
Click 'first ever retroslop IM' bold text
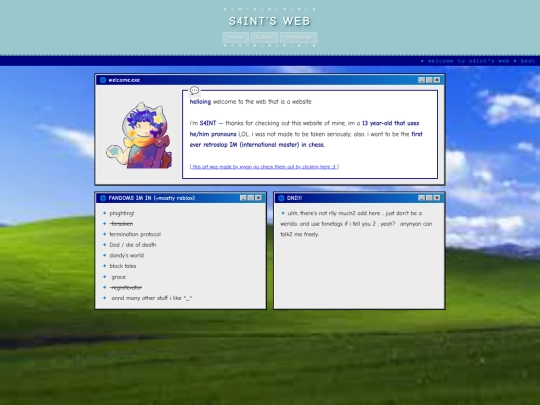point(307,139)
